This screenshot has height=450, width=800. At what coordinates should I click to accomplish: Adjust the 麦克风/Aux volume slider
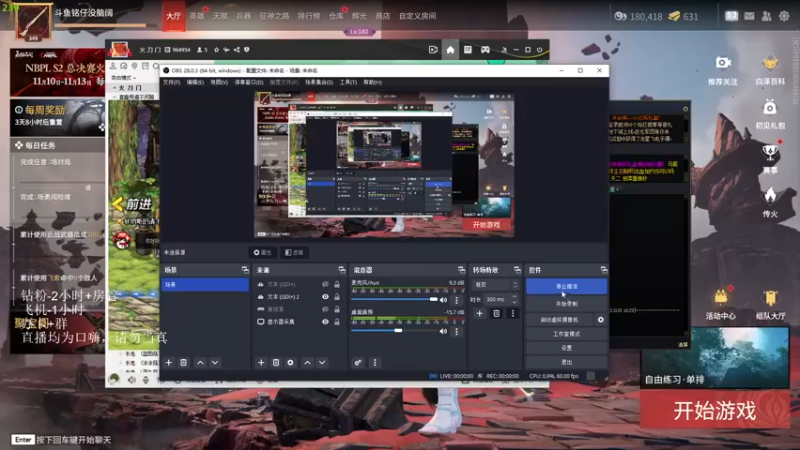pyautogui.click(x=394, y=299)
